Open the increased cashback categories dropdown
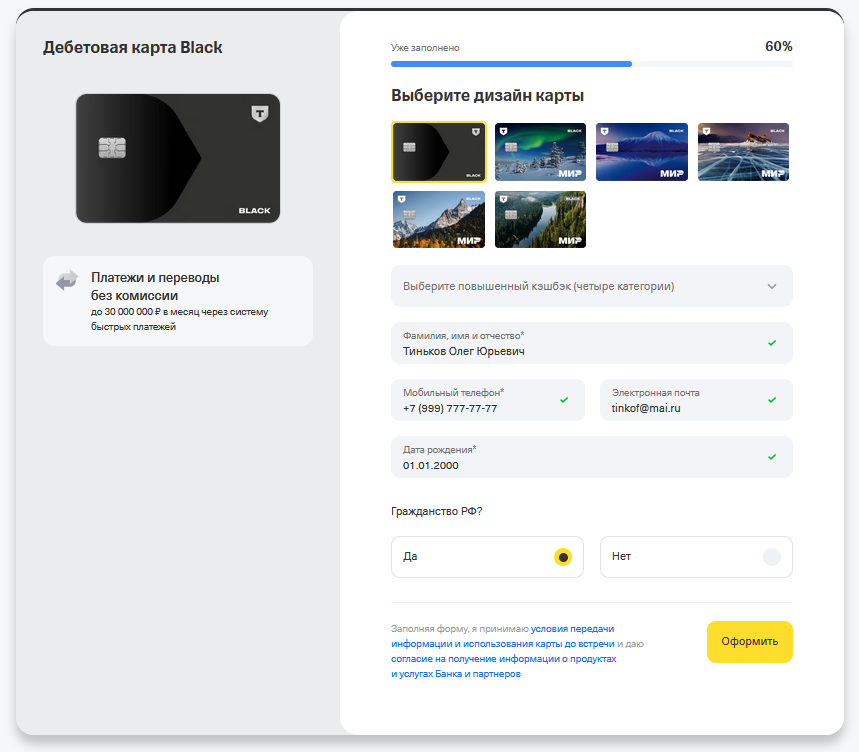The width and height of the screenshot is (859, 752). [592, 286]
